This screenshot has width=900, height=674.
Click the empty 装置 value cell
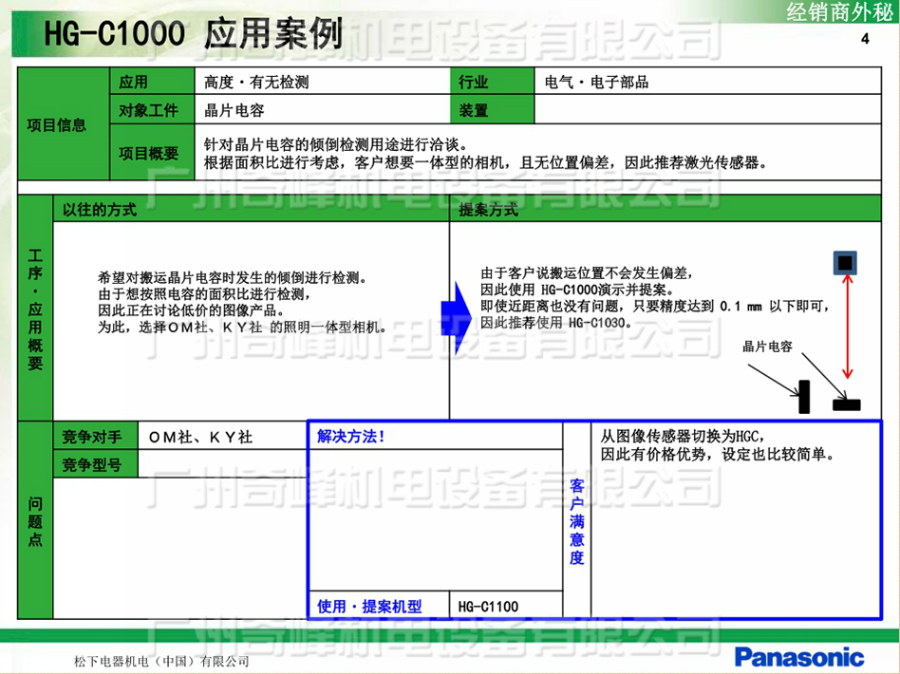coord(708,110)
